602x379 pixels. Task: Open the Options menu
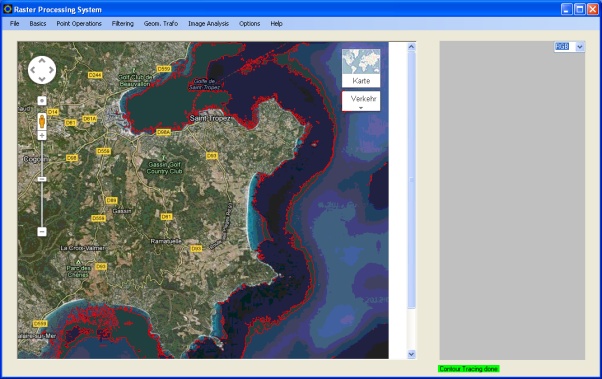[250, 23]
